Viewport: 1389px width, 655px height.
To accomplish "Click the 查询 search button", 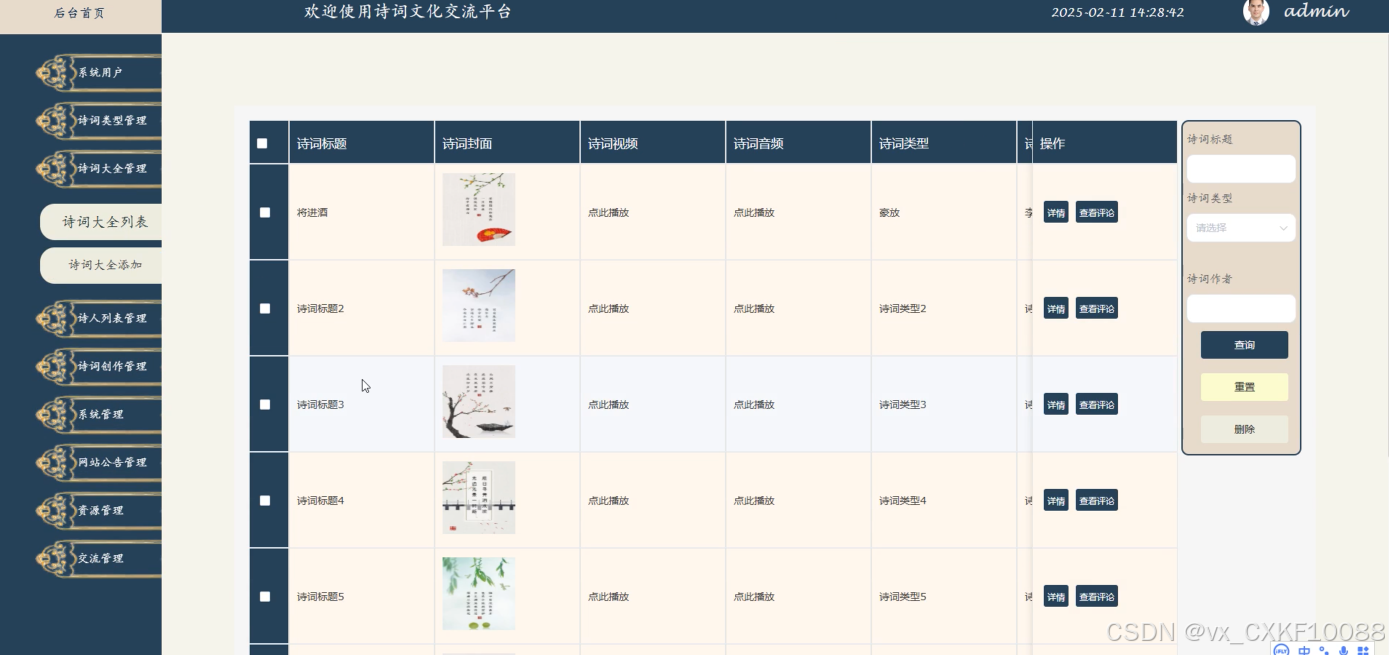I will (x=1244, y=345).
